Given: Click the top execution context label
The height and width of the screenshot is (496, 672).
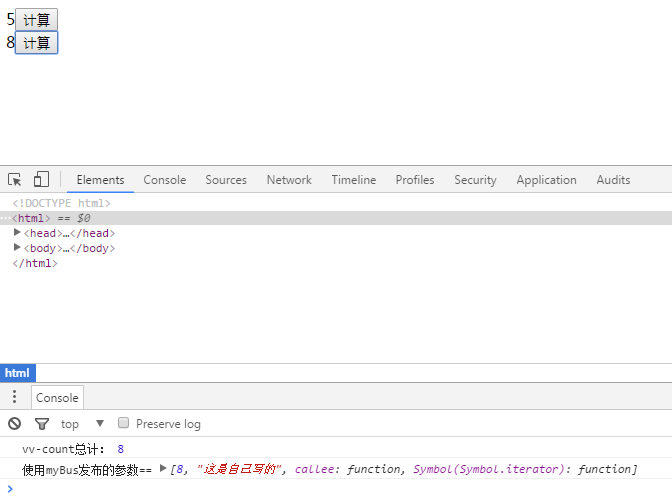Looking at the screenshot, I should coord(70,424).
